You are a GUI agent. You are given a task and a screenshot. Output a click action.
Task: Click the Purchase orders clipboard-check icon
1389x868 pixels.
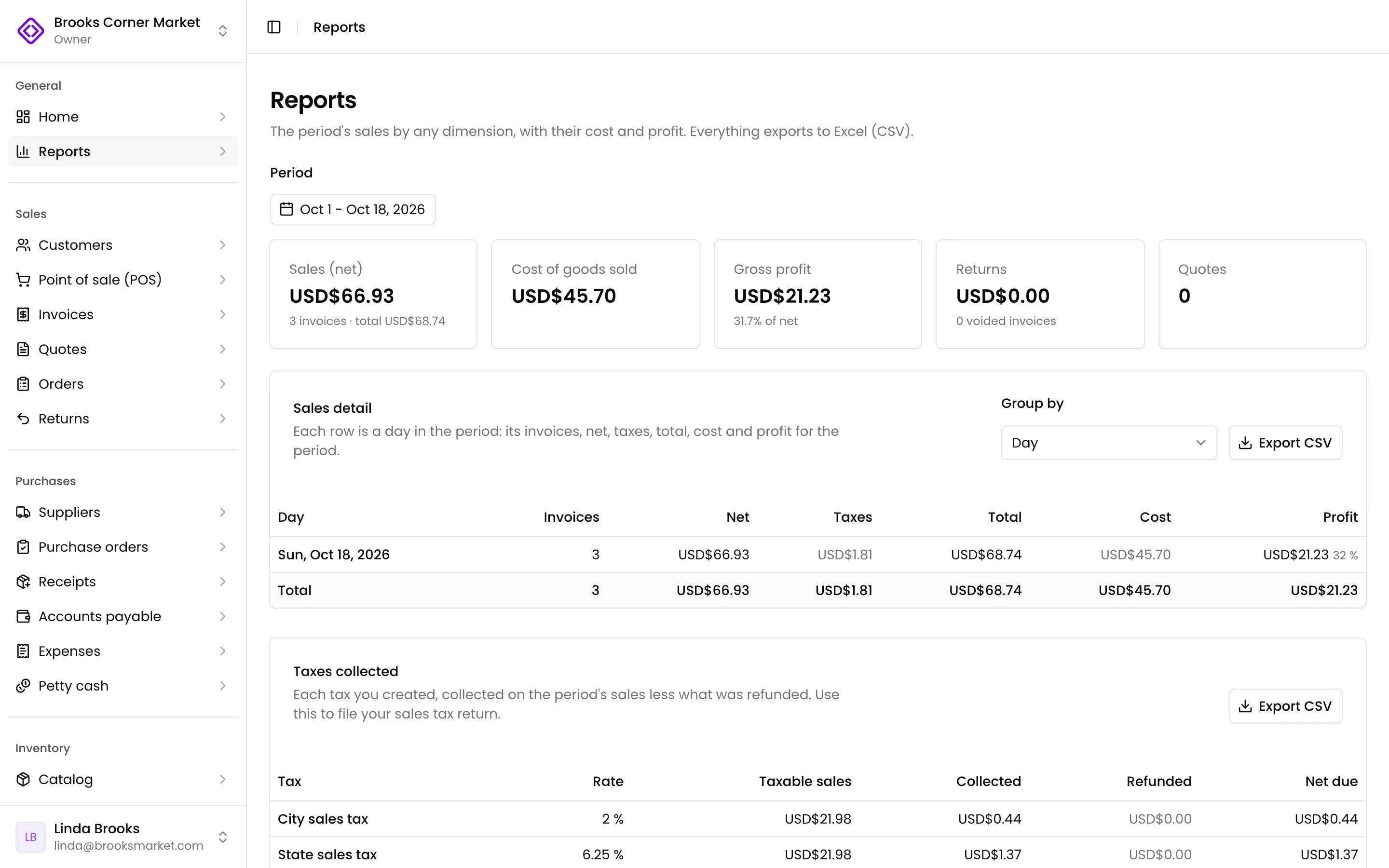pos(23,547)
